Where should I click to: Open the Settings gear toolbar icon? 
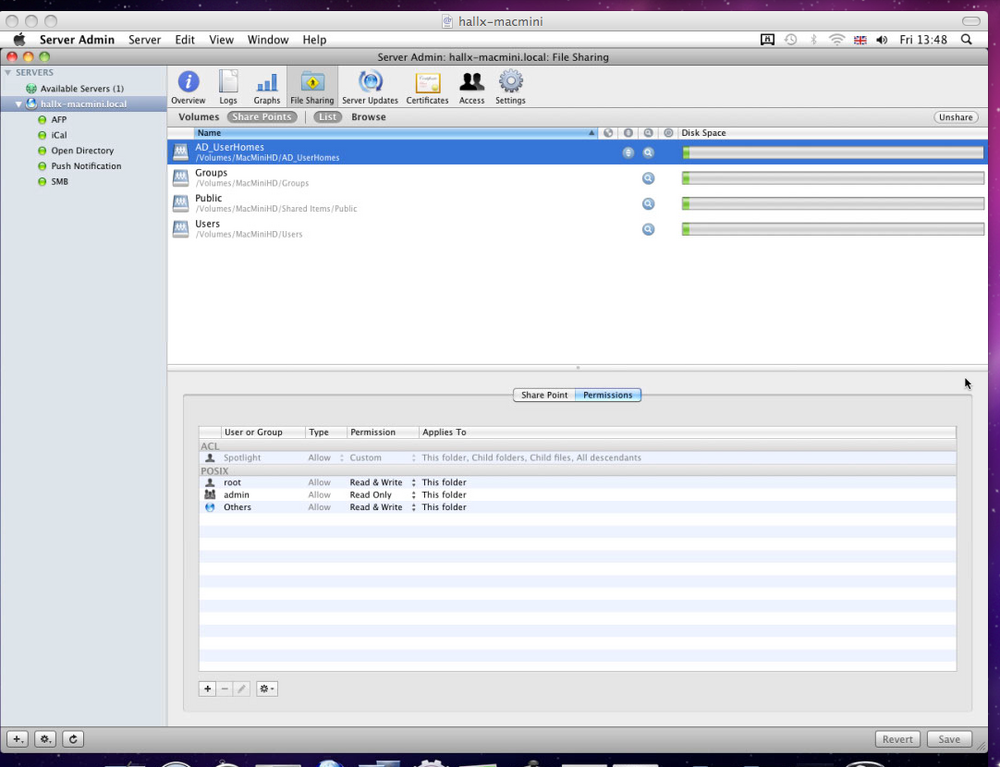[x=510, y=87]
